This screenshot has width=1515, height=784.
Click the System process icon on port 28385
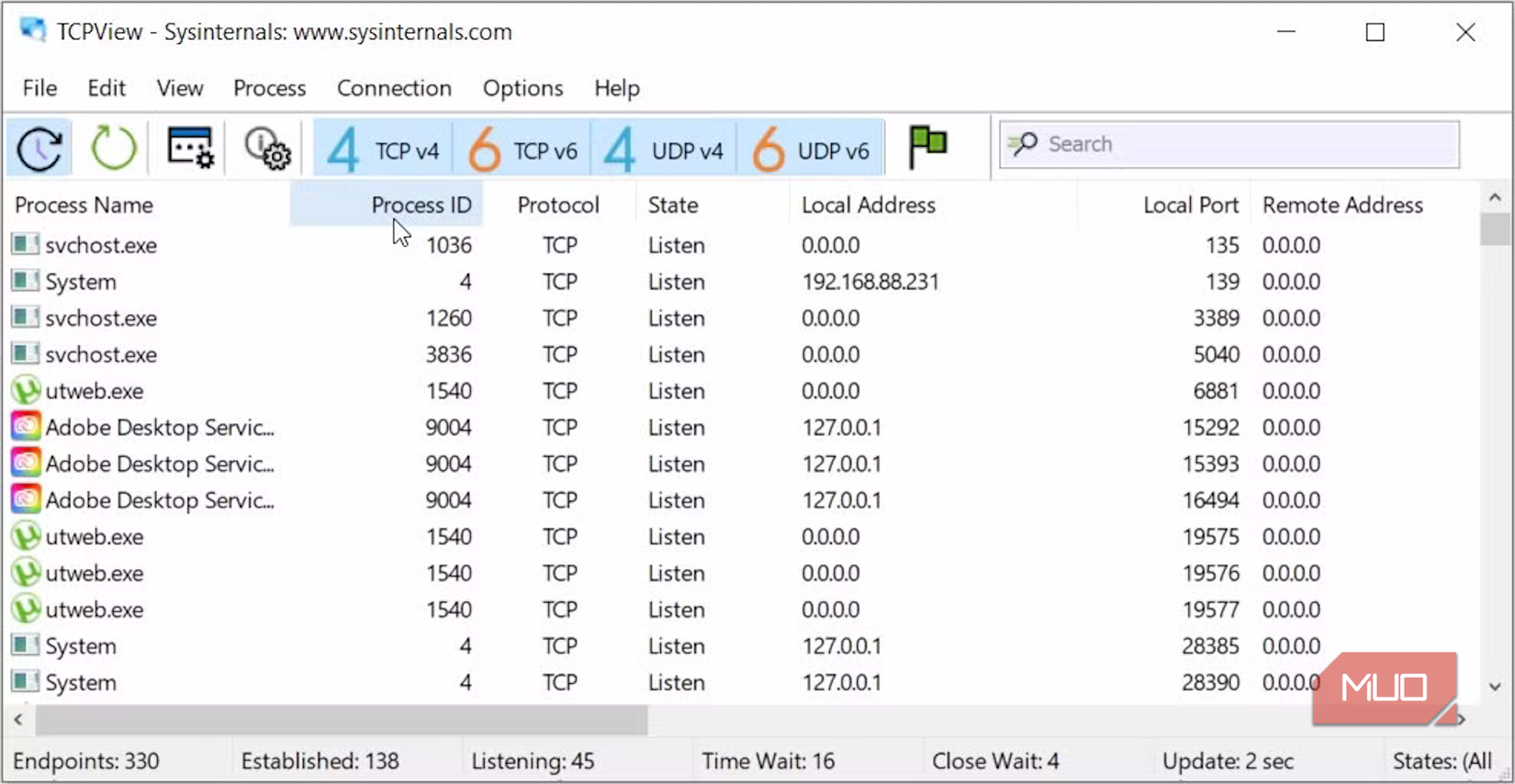click(x=25, y=645)
